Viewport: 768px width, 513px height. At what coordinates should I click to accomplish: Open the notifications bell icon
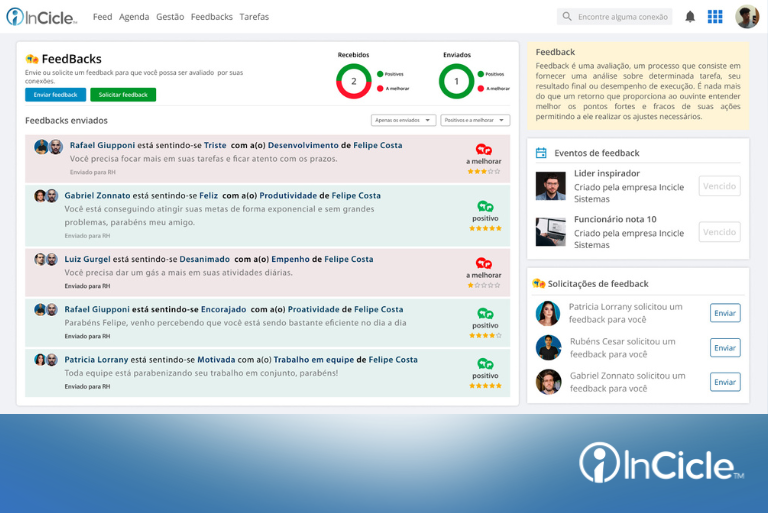coord(690,17)
